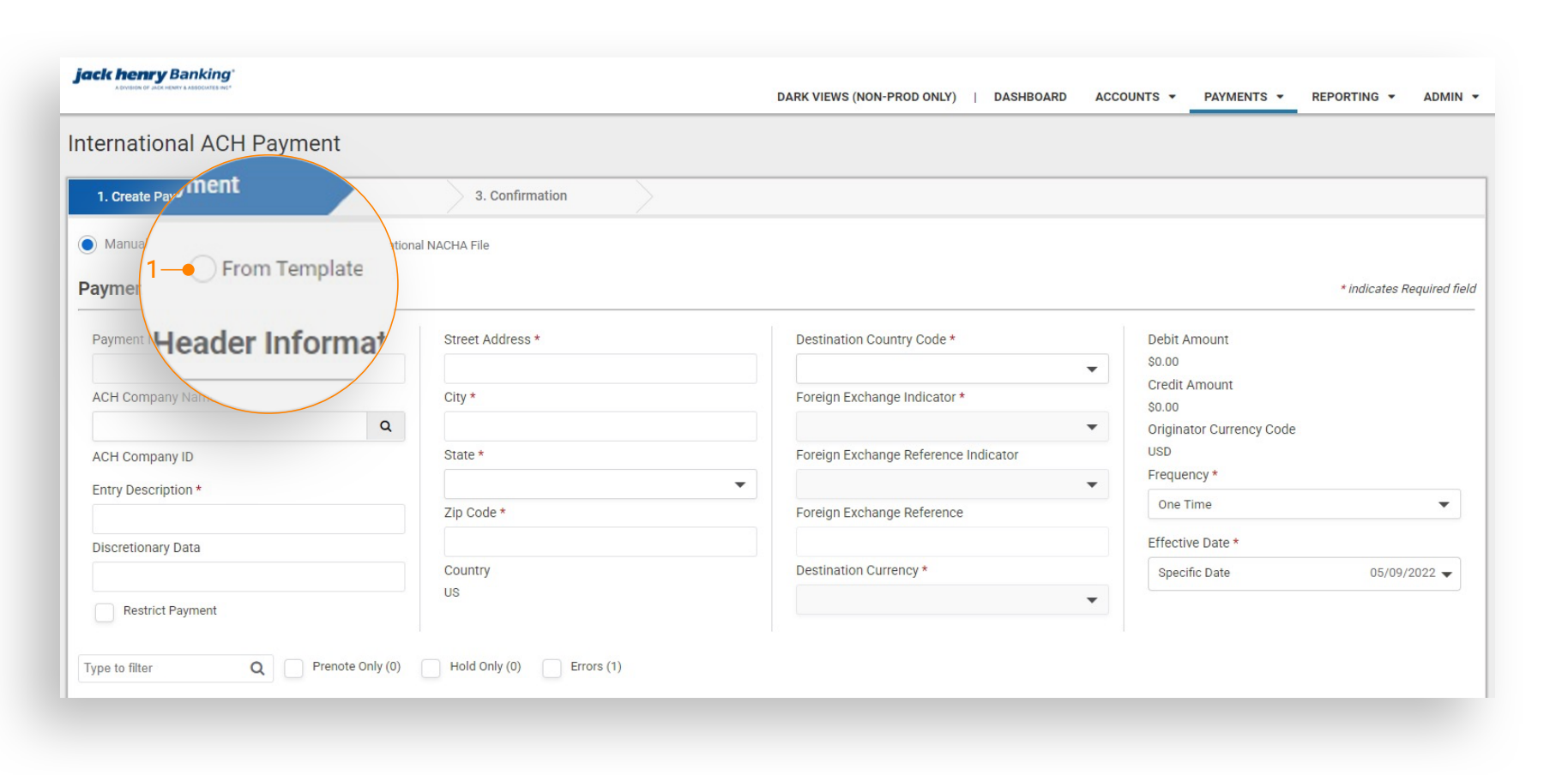Go to the Dashboard link
The image size is (1568, 775).
tap(1030, 97)
